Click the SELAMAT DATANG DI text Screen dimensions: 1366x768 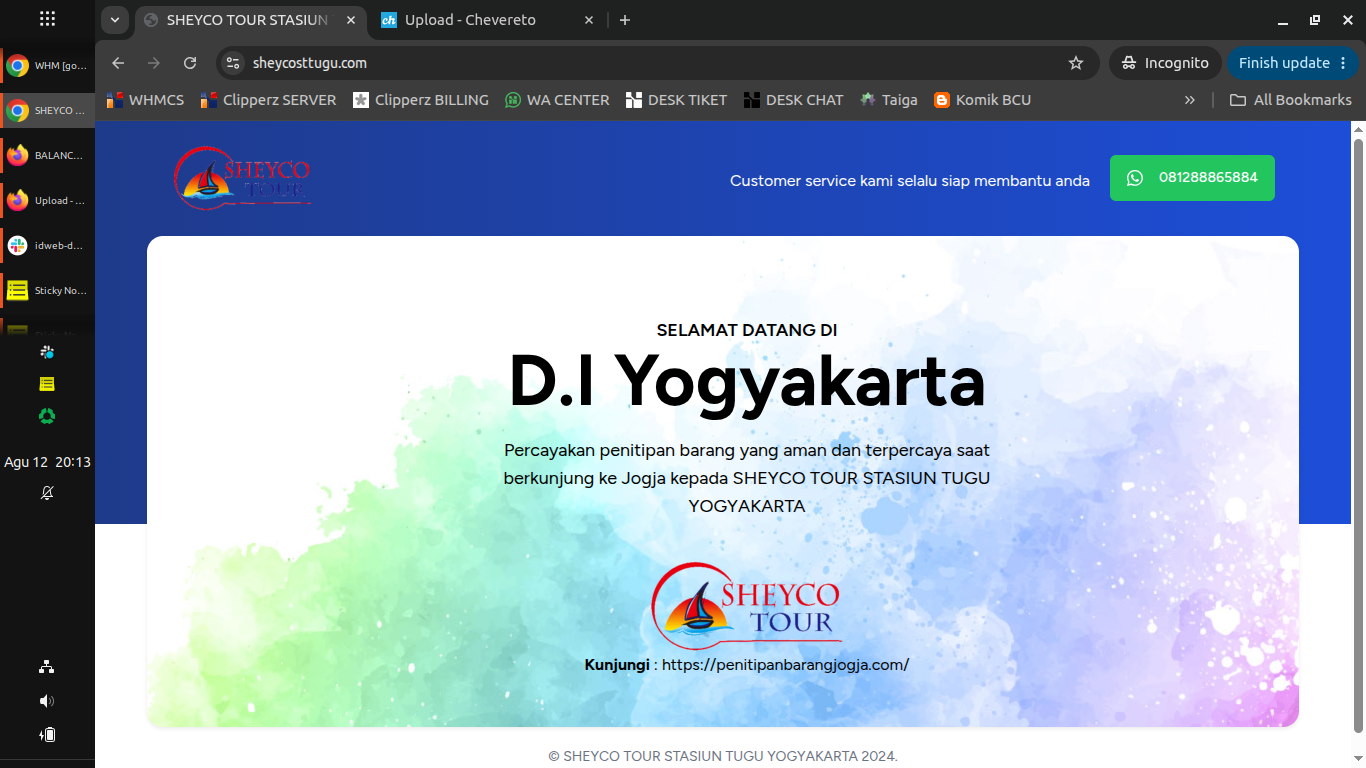coord(747,330)
